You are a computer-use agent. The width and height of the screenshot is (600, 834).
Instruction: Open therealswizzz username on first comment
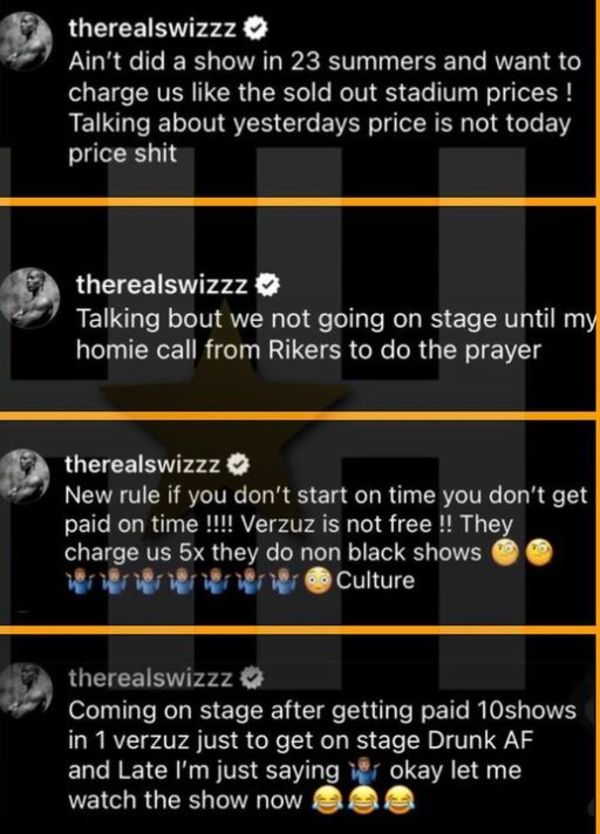(153, 29)
